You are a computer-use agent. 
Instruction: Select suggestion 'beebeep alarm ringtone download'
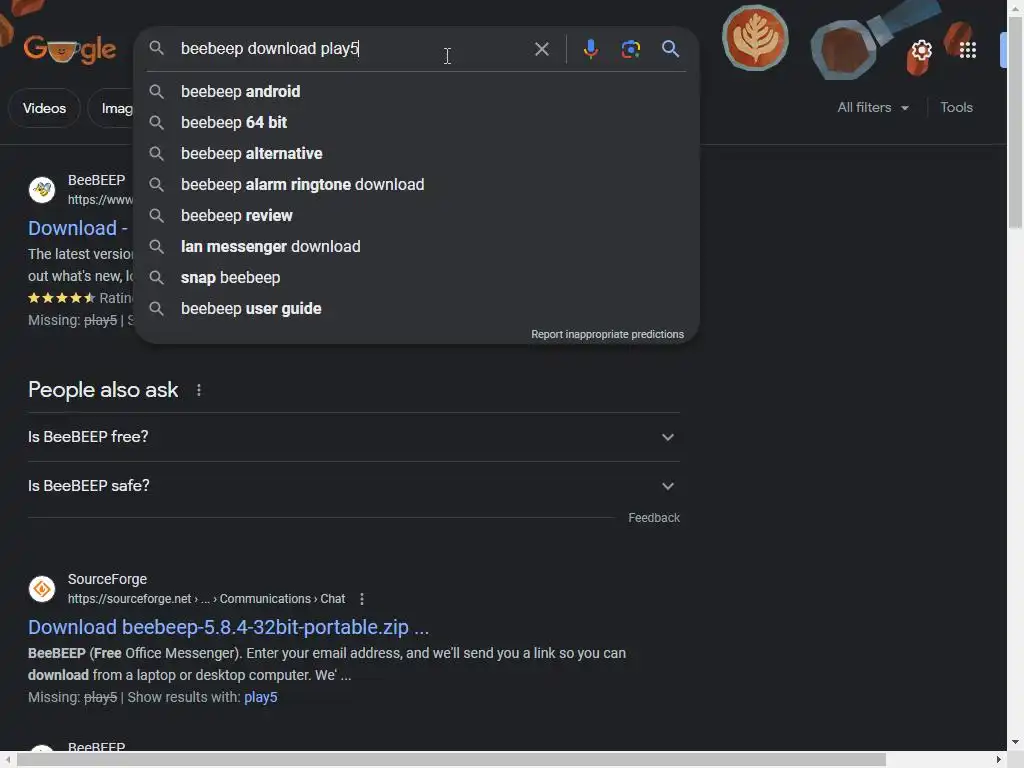(x=417, y=184)
